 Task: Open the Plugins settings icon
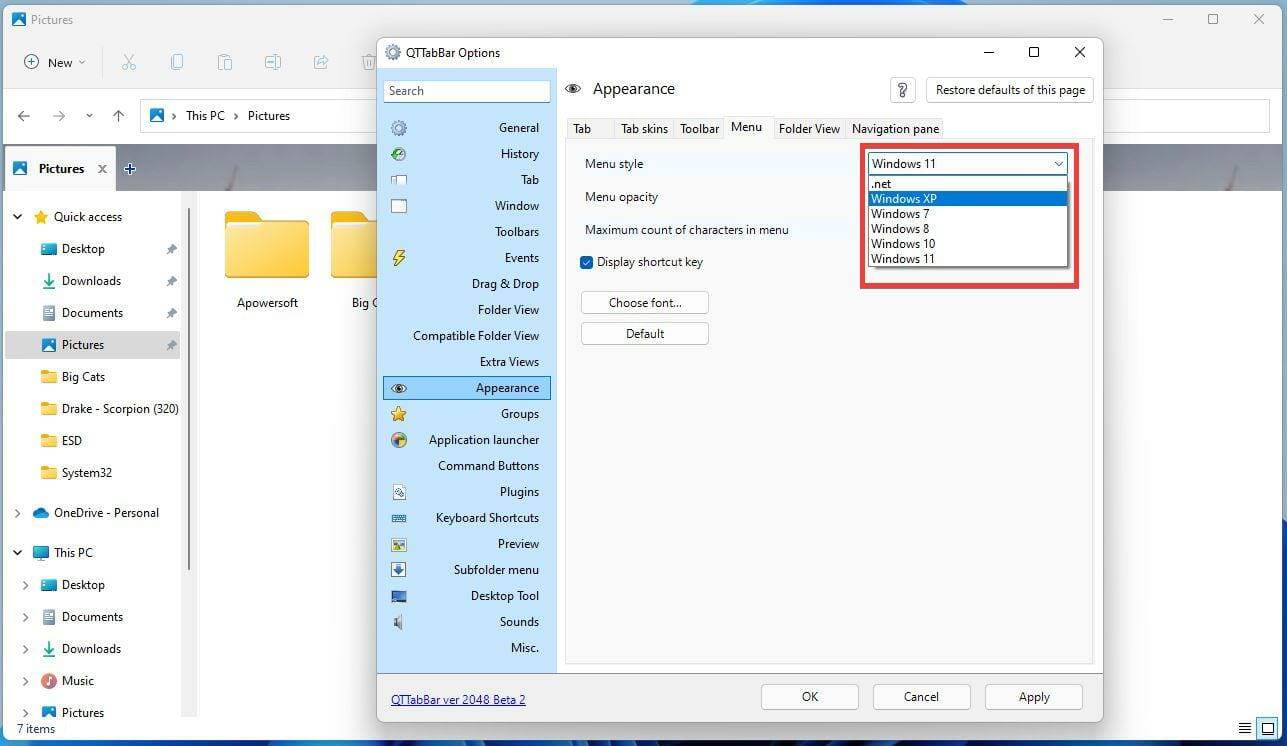pyautogui.click(x=399, y=491)
